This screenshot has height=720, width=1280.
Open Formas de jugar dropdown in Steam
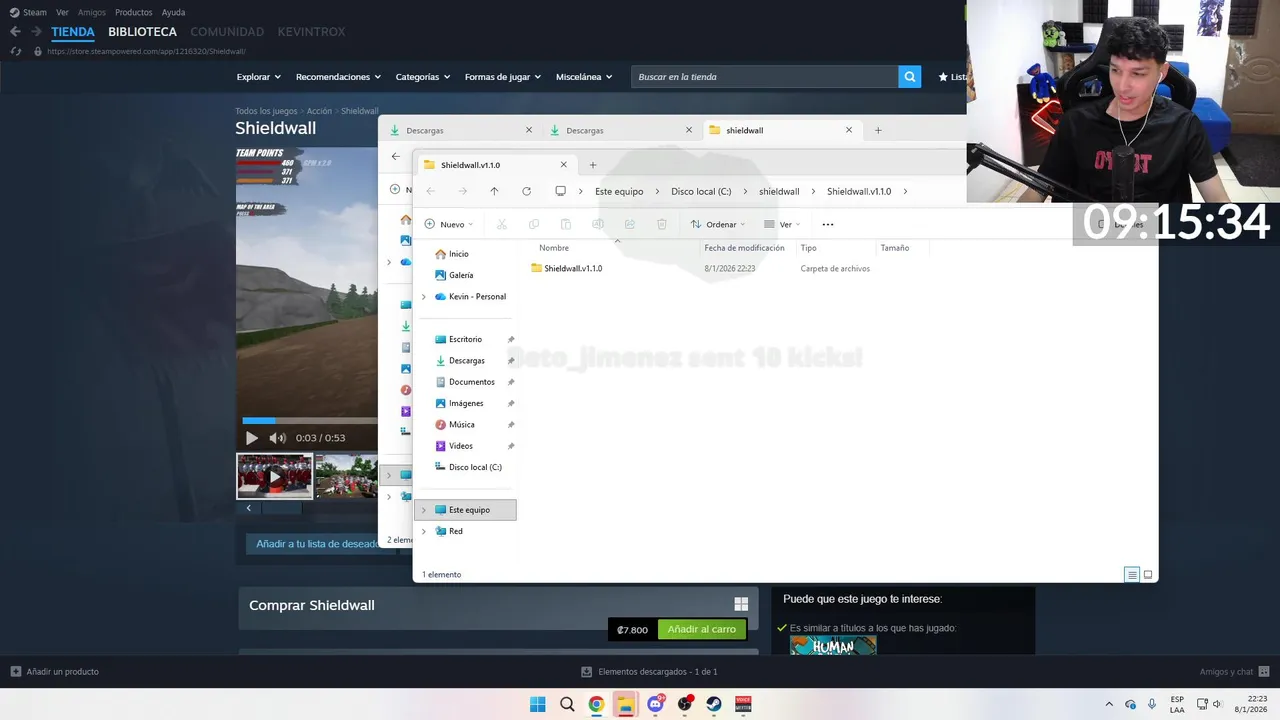503,77
